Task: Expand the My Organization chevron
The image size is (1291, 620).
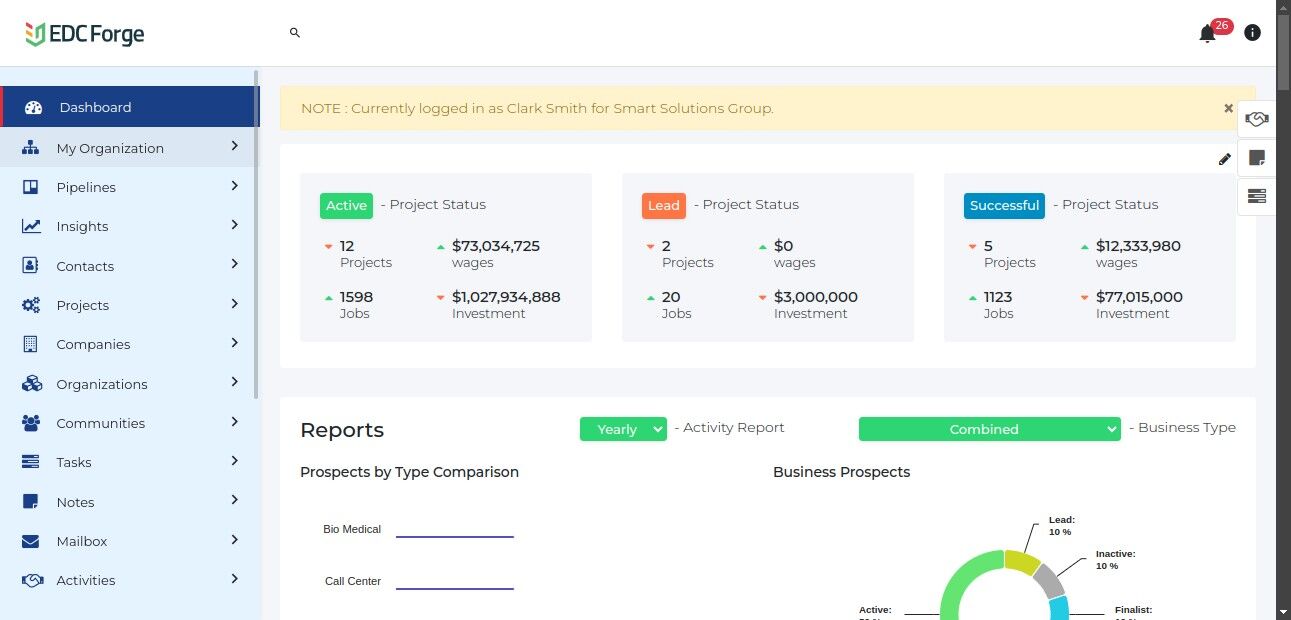Action: (x=235, y=146)
